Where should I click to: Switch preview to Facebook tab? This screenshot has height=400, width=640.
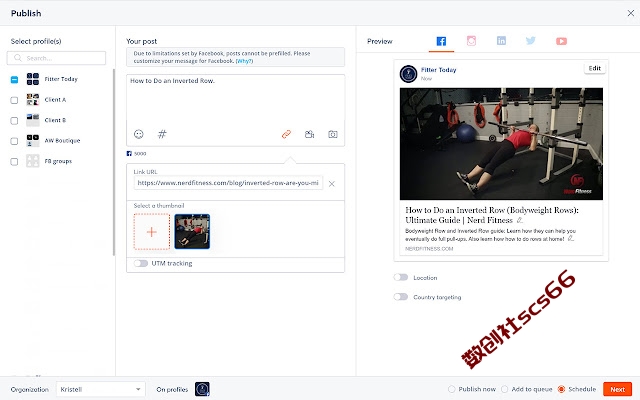click(441, 41)
